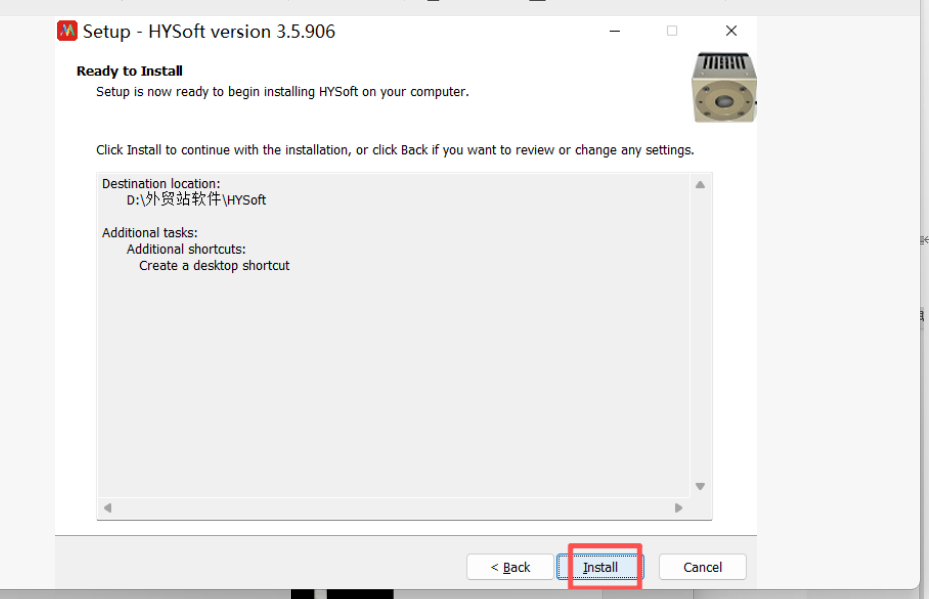Click the "Additional tasks:" line in summary

[150, 233]
